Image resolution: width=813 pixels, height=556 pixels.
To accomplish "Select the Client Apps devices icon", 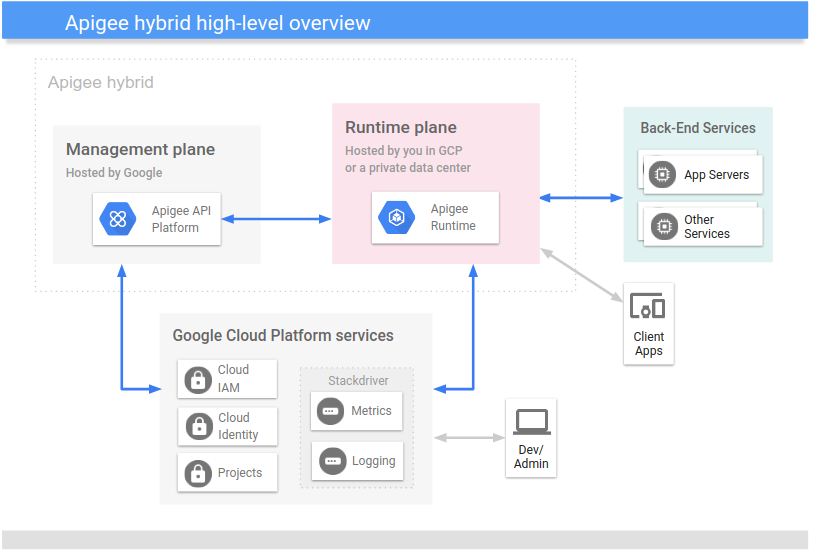I will click(648, 308).
